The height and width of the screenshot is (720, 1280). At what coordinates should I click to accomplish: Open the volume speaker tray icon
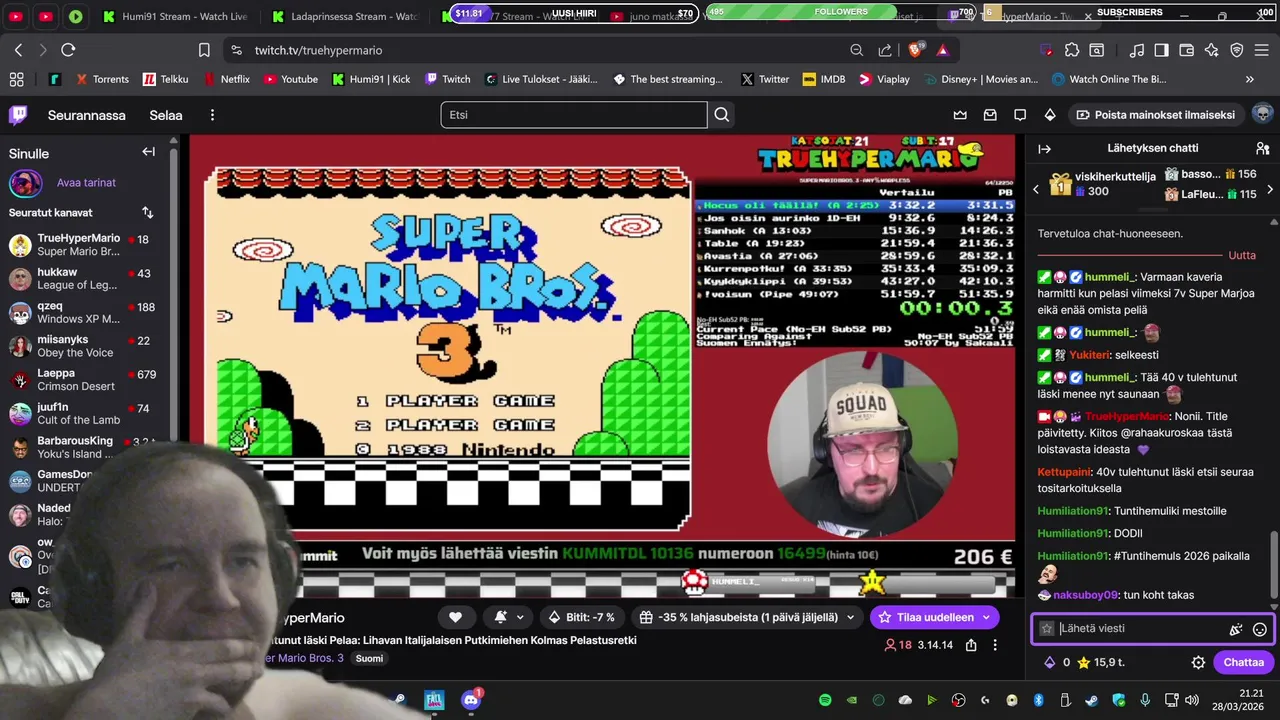pos(1192,700)
